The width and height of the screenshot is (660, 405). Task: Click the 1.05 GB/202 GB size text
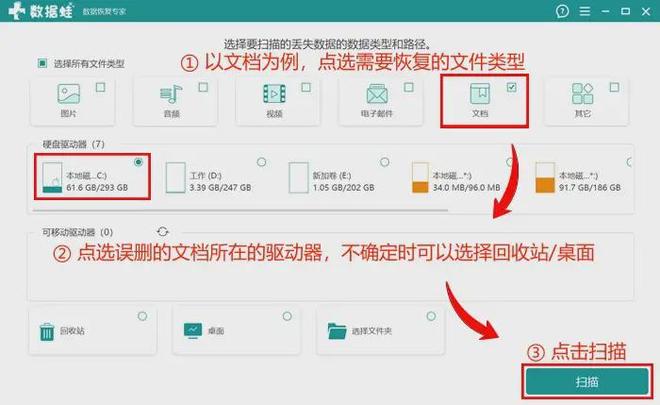[343, 187]
